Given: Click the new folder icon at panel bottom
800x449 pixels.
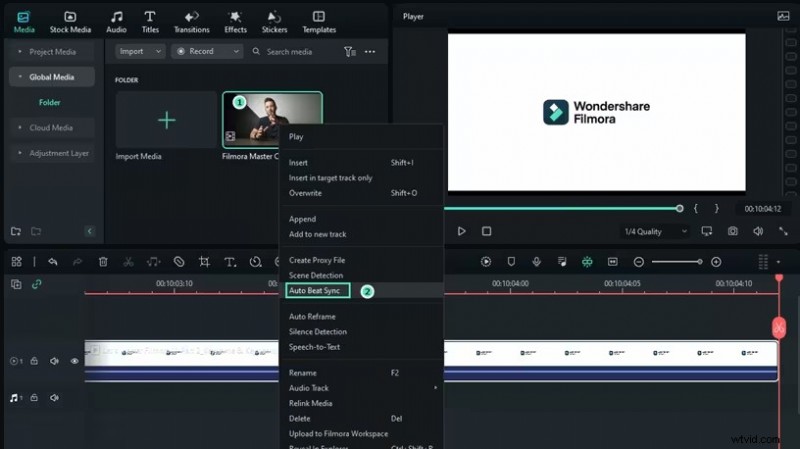Looking at the screenshot, I should click(x=16, y=231).
